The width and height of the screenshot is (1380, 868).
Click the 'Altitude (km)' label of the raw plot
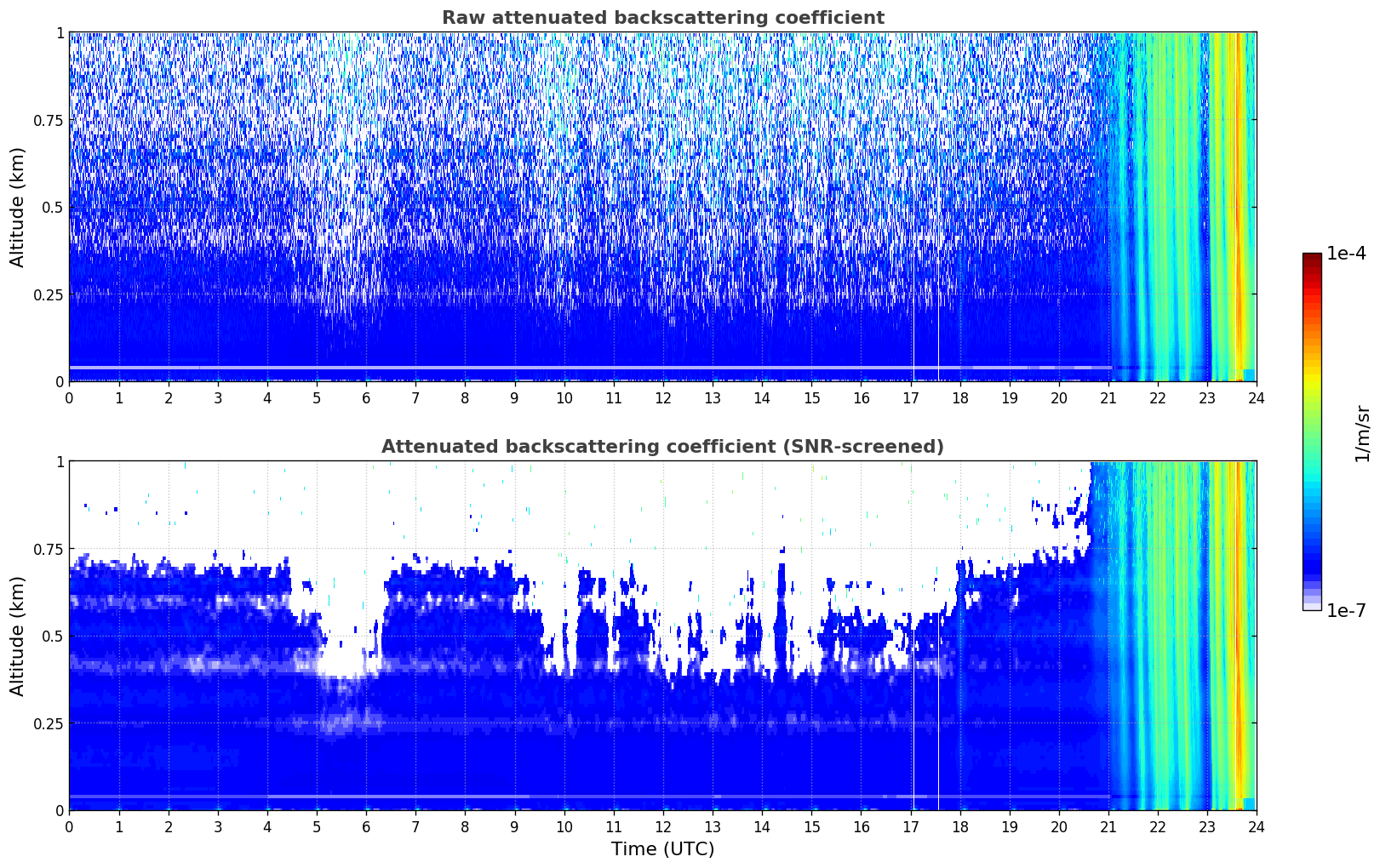(x=18, y=207)
